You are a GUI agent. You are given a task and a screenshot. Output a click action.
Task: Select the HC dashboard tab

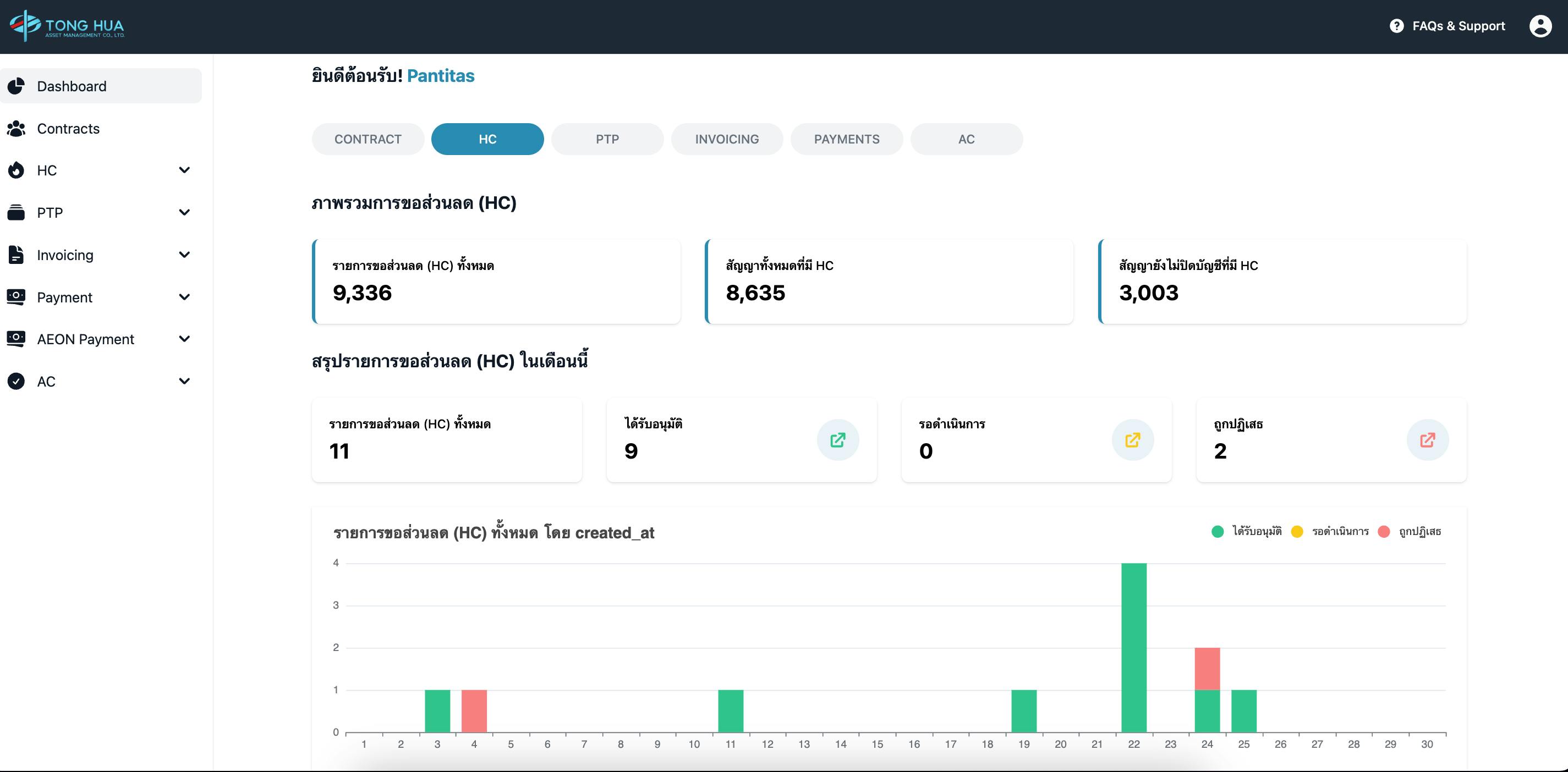tap(487, 139)
